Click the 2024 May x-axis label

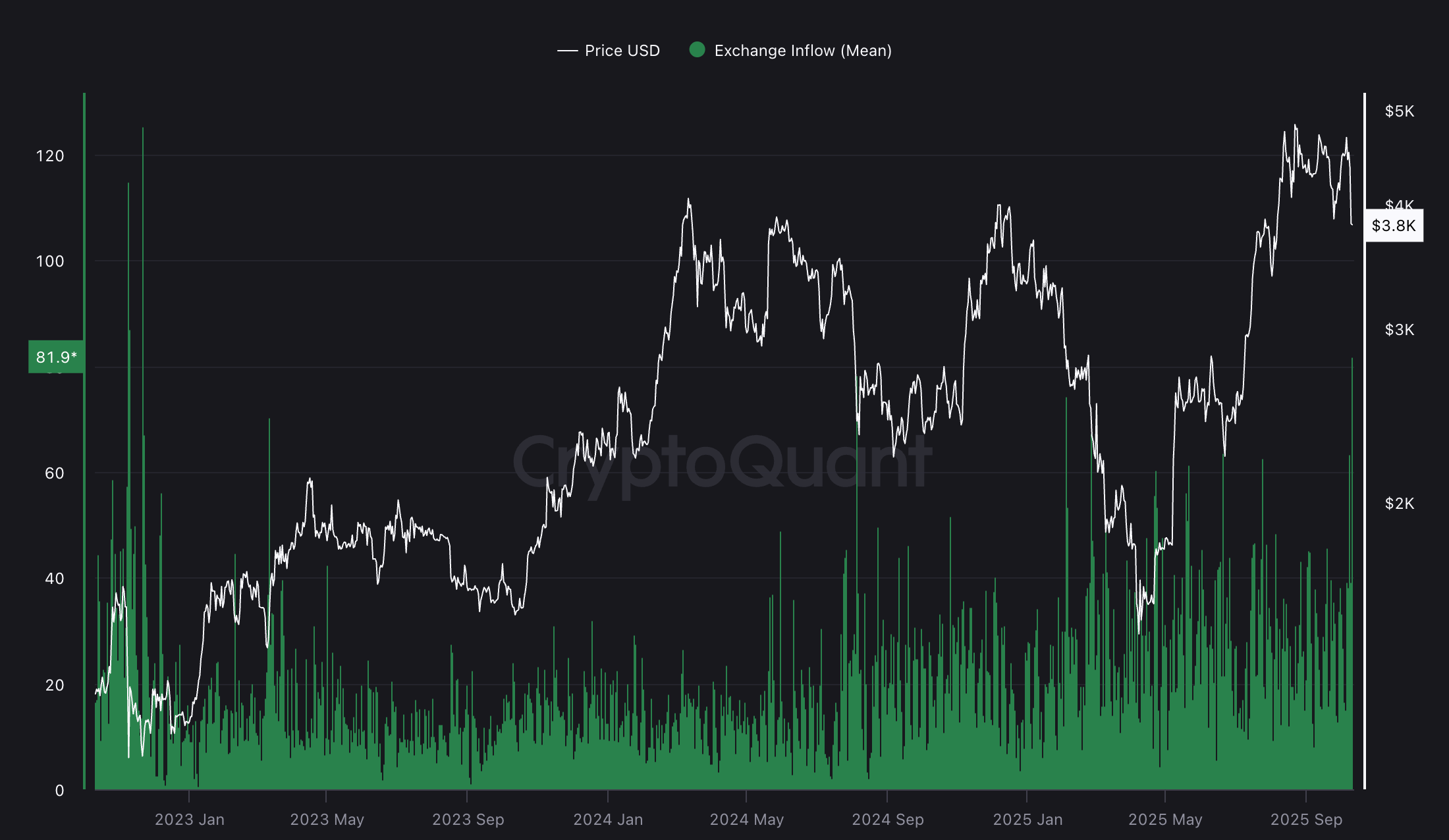click(746, 820)
